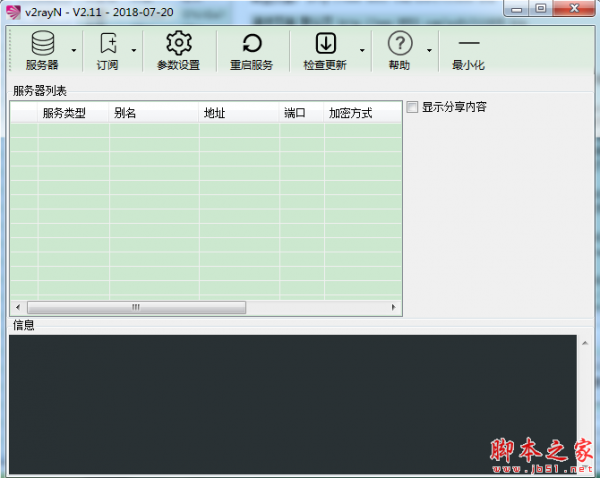Sort by the 端口 column header

click(301, 113)
